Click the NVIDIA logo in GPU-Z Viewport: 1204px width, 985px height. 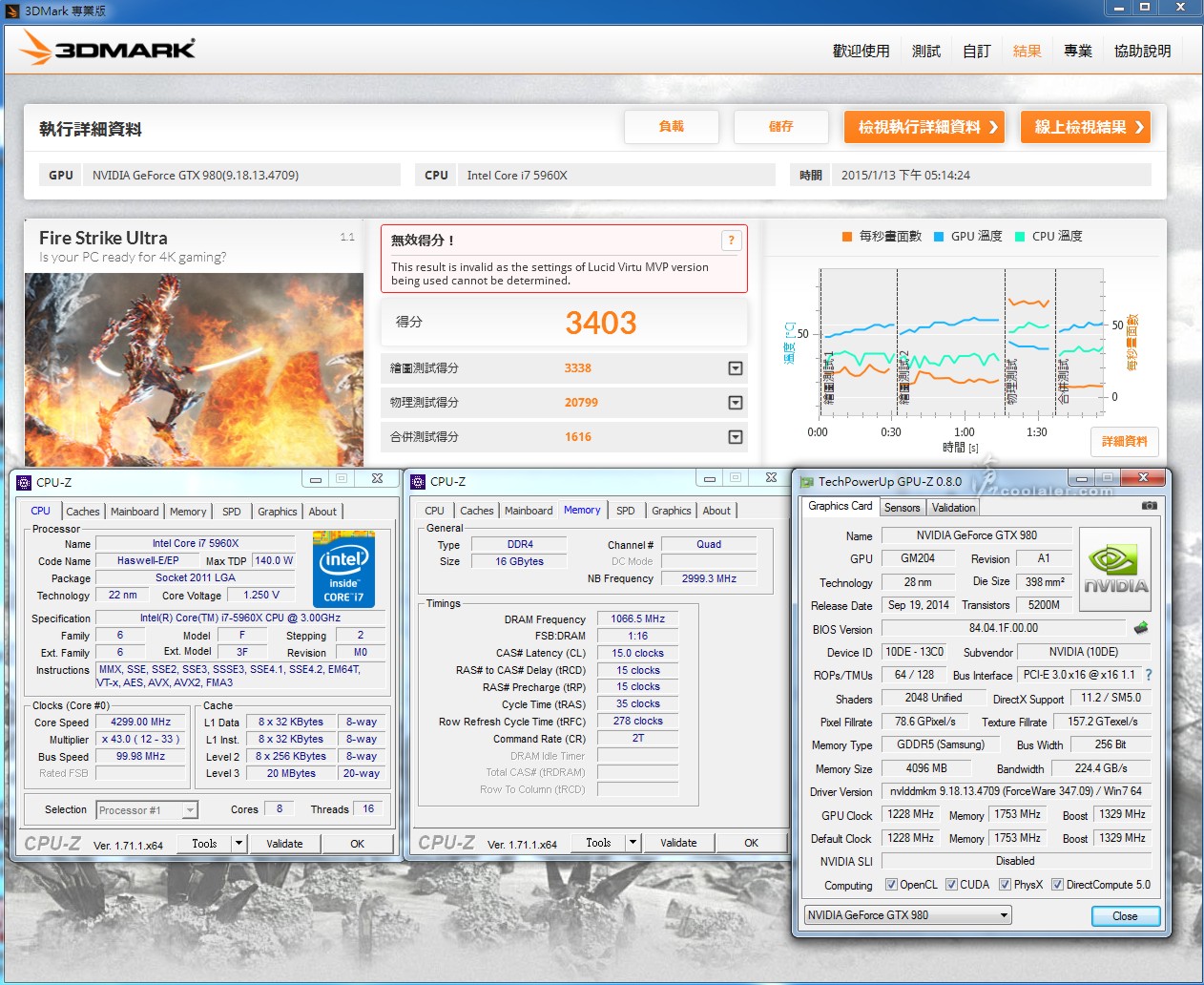(1114, 570)
